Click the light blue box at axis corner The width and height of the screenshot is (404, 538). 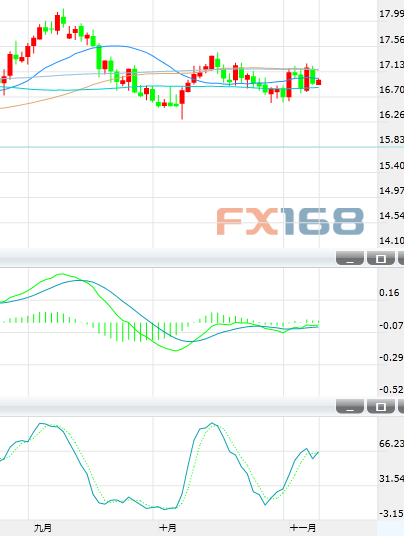391,528
